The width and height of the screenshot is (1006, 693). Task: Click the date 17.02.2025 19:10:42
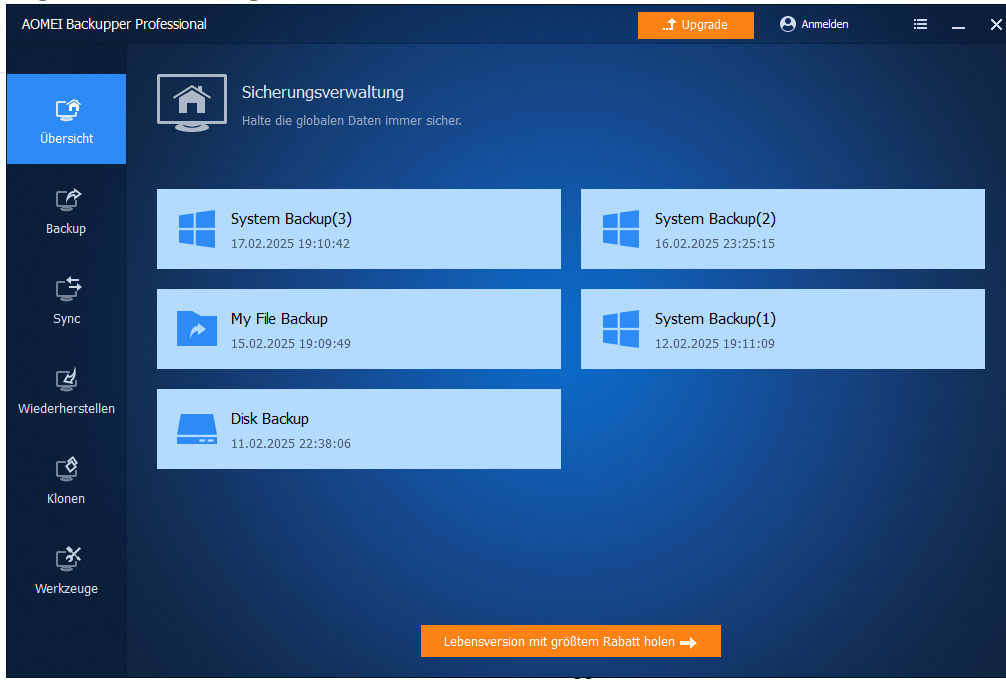click(291, 244)
